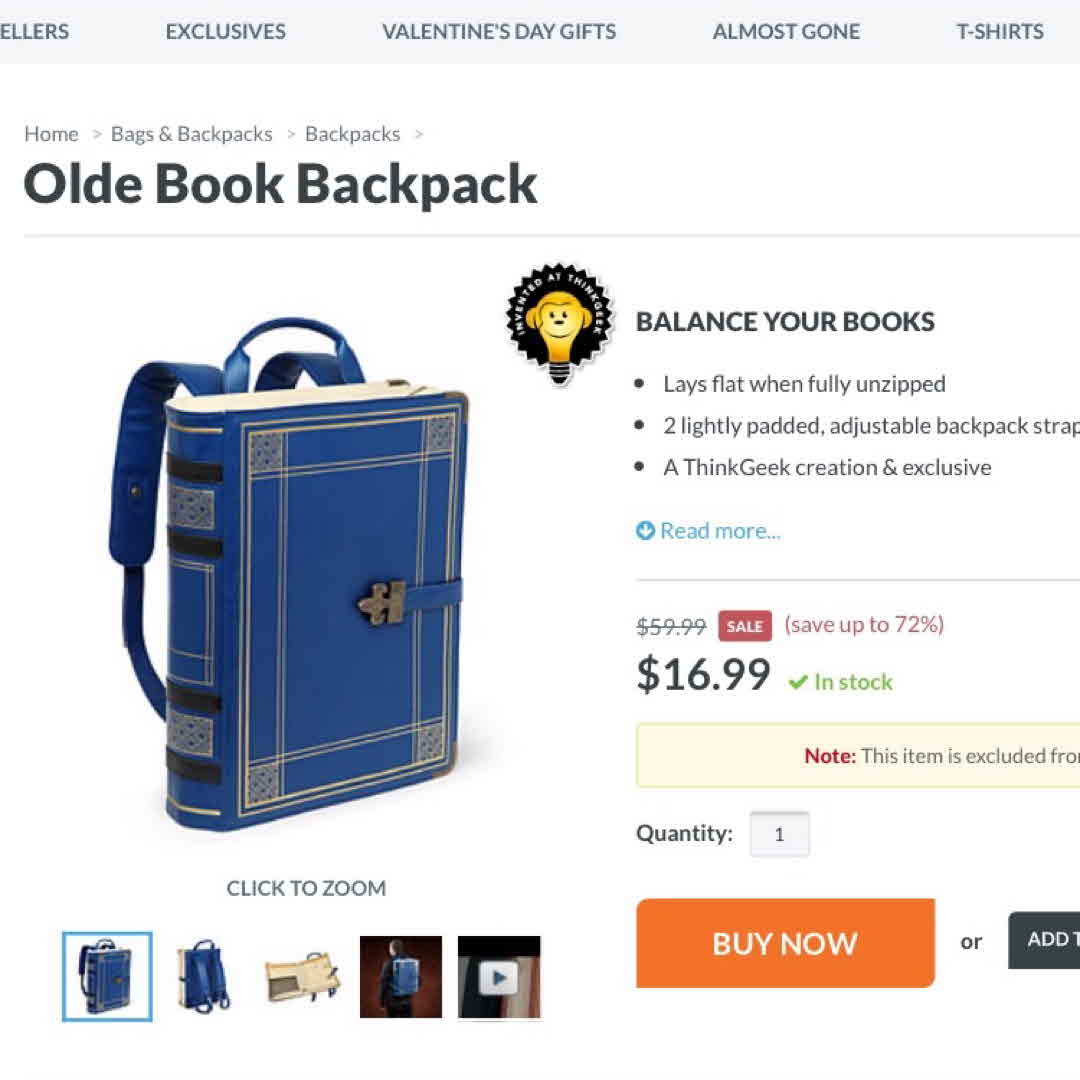Play the product video thumbnail

[x=499, y=977]
